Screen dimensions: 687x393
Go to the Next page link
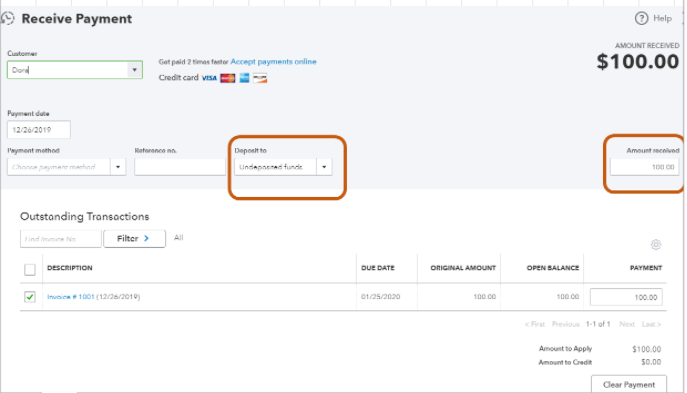coord(627,324)
